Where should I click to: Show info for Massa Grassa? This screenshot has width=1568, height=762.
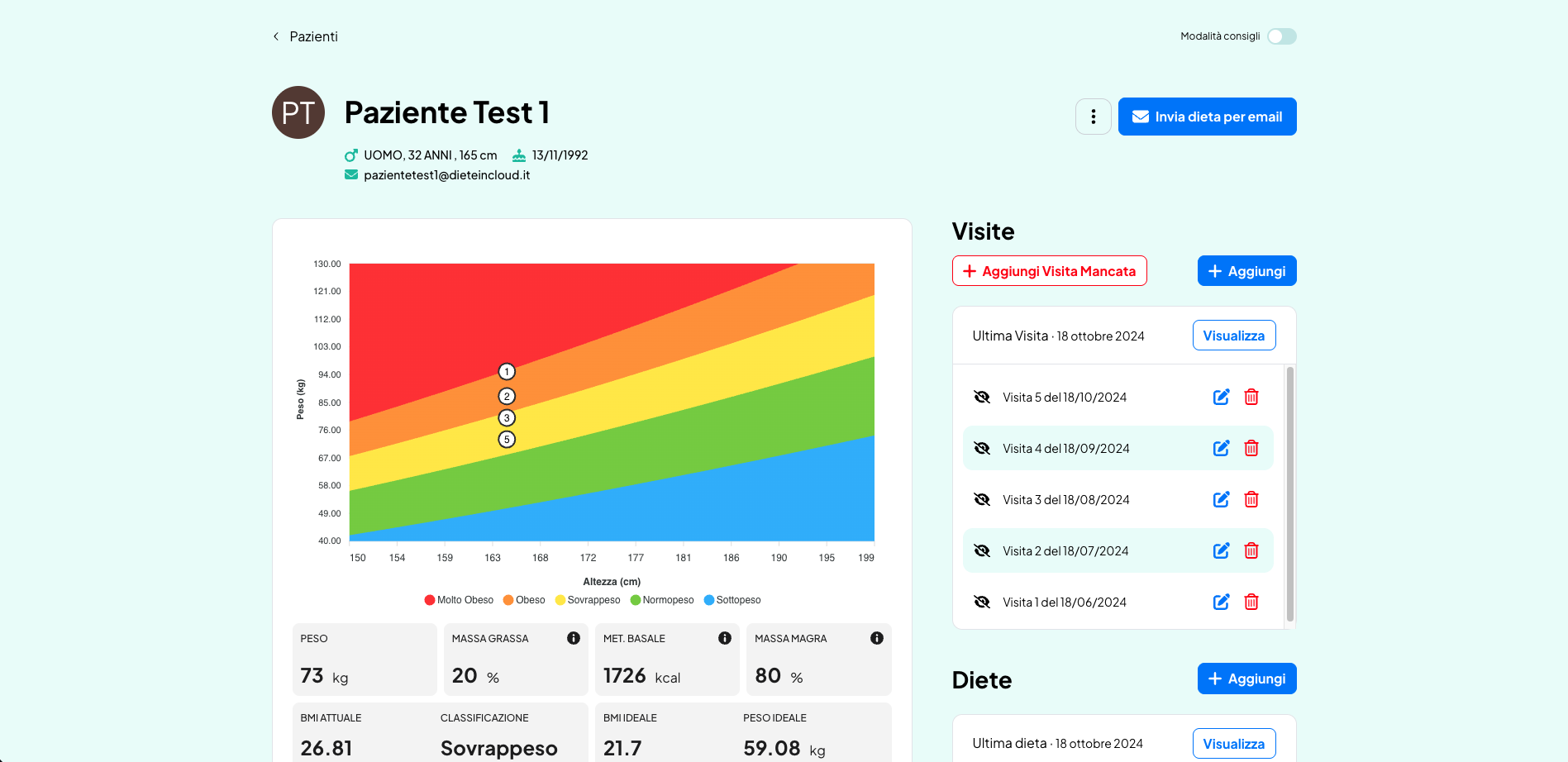pos(574,638)
